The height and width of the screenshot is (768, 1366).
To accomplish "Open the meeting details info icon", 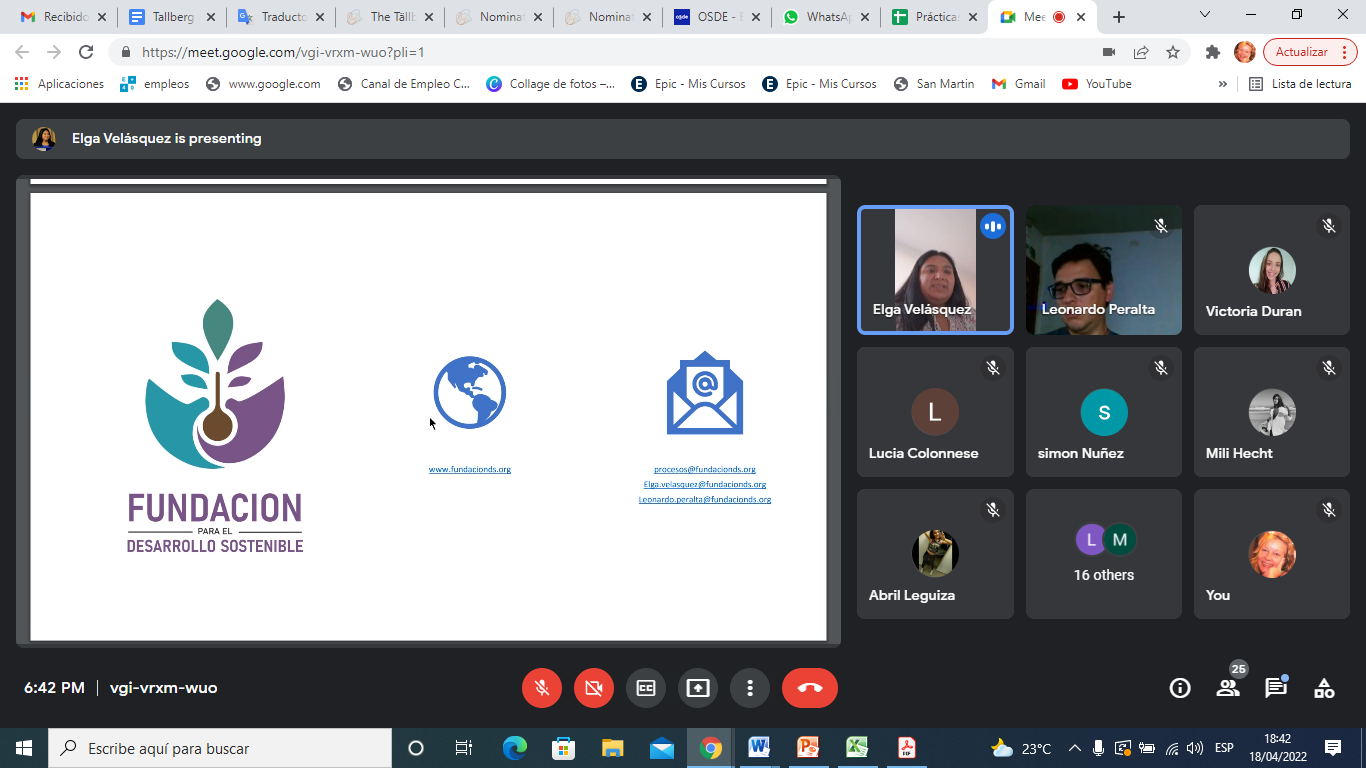I will coord(1180,688).
